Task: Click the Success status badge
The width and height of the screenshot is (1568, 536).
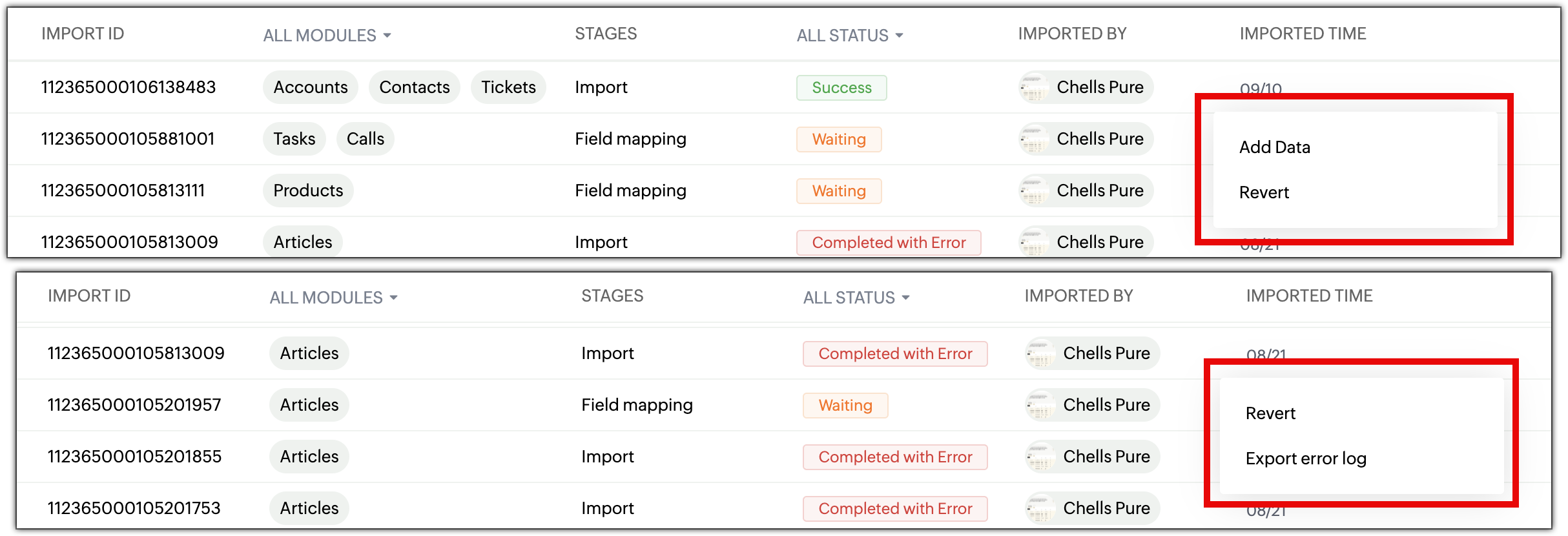Action: pos(841,87)
